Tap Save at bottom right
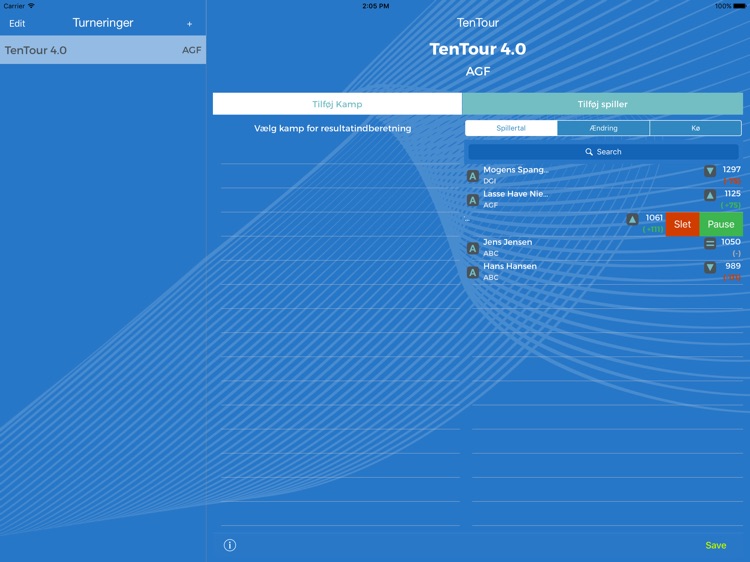 tap(716, 545)
